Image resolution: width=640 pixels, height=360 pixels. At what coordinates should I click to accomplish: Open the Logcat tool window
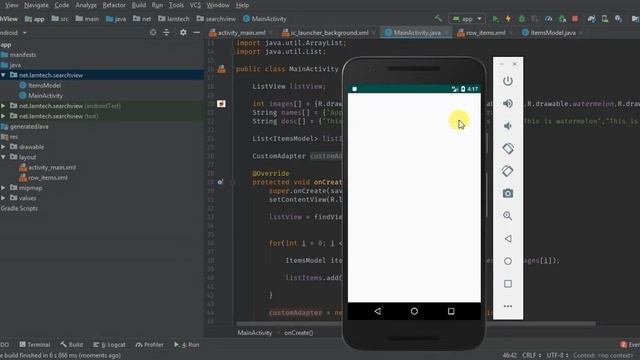point(109,344)
